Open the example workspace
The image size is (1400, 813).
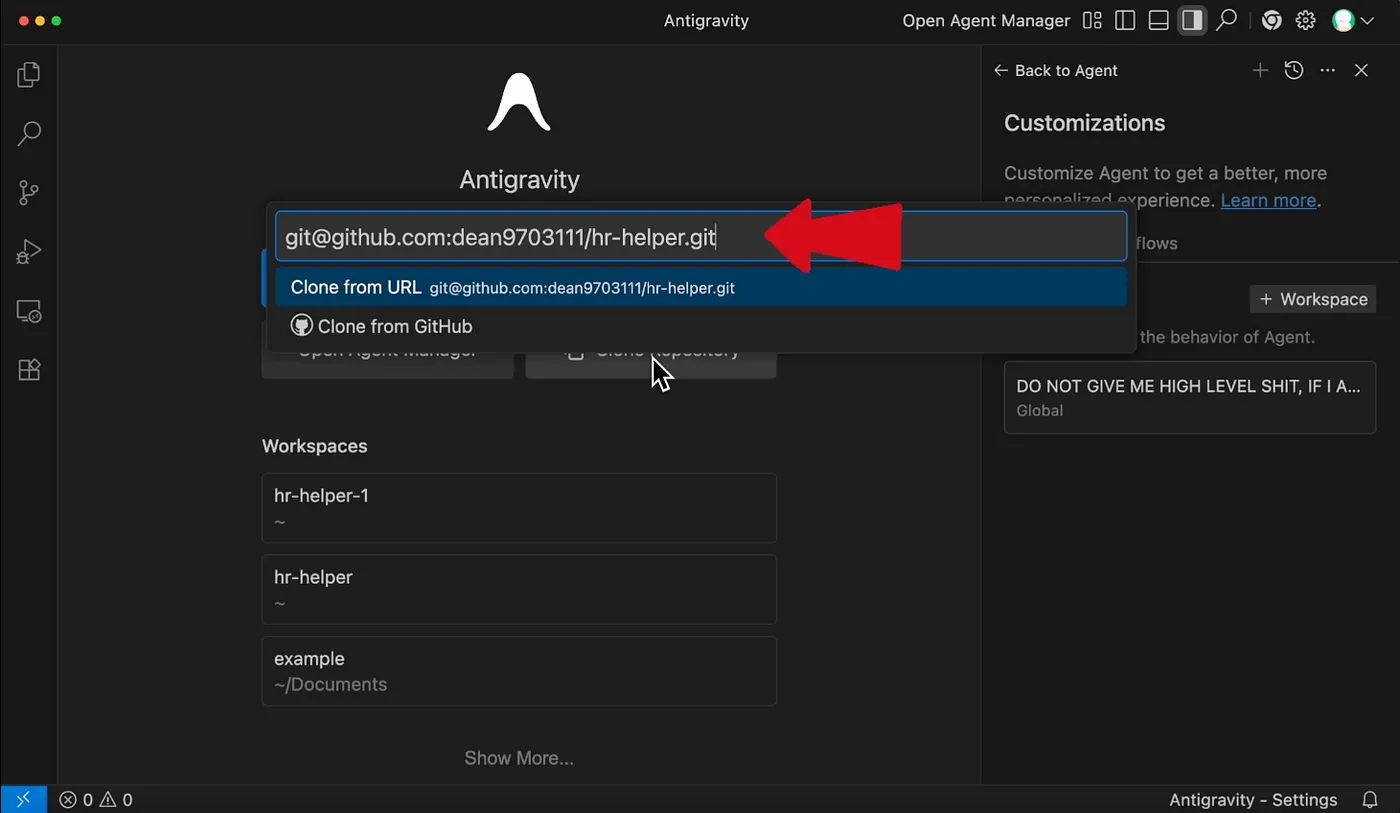coord(519,671)
